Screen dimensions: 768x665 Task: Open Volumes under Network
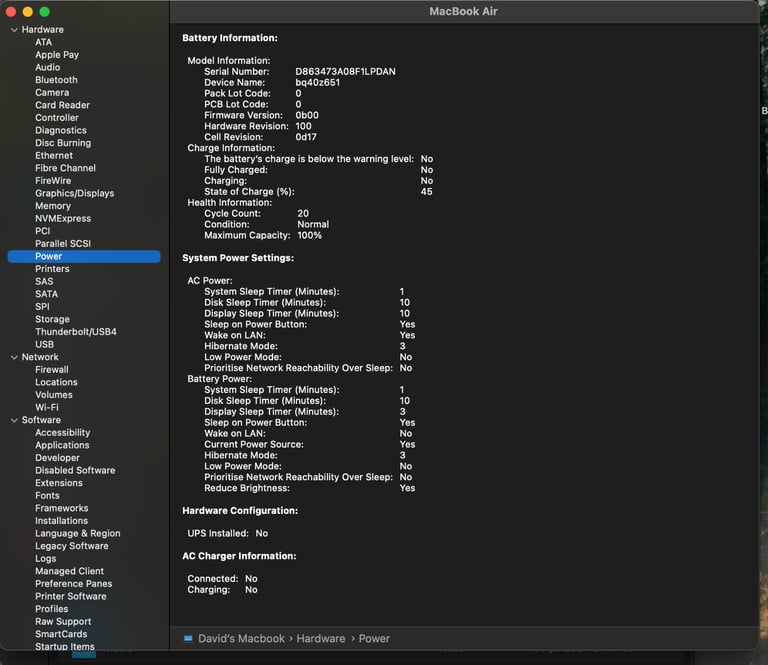(54, 395)
